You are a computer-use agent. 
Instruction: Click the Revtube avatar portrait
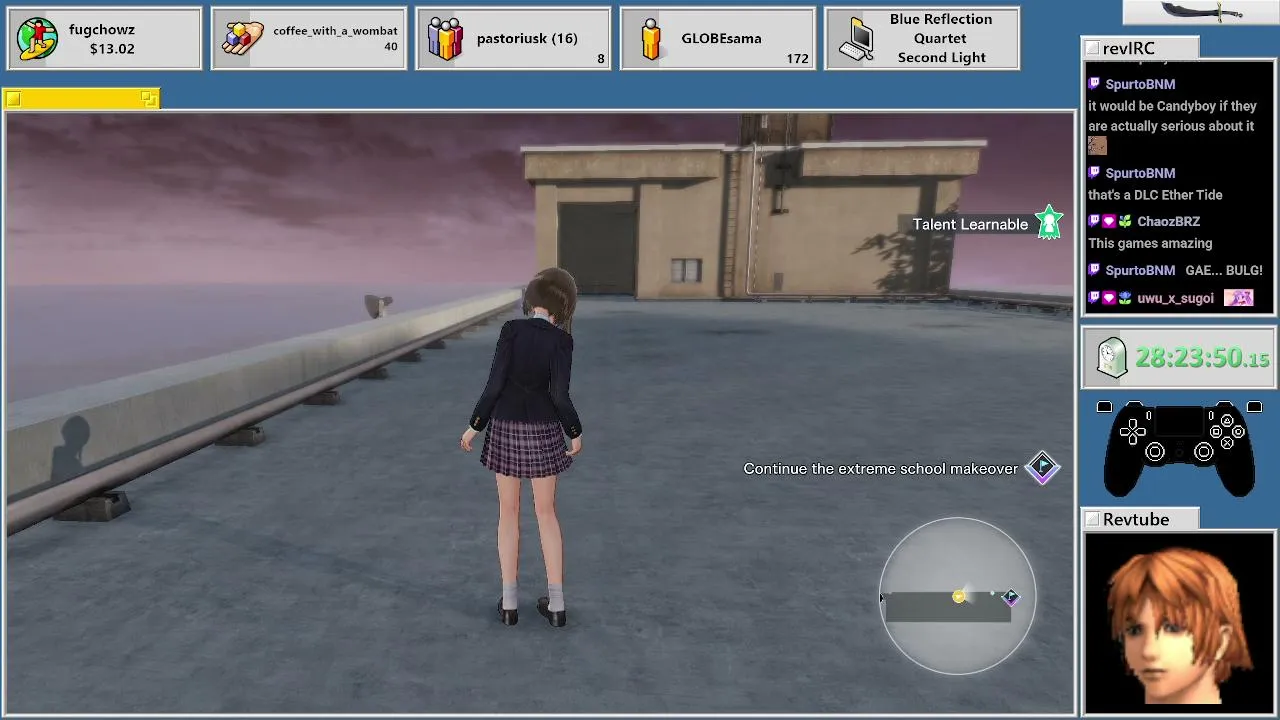pos(1179,622)
